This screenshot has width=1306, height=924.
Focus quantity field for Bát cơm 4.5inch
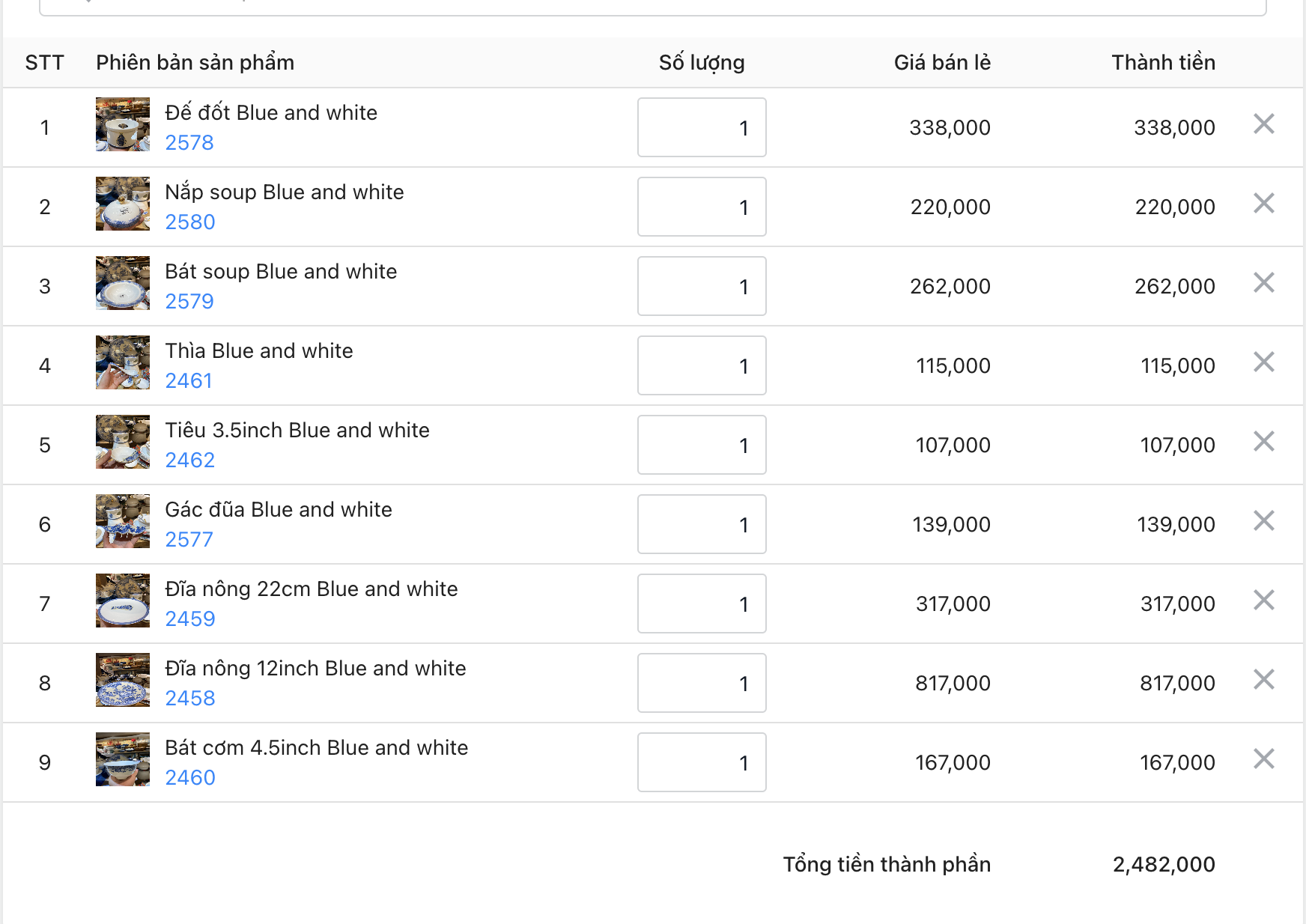pos(702,762)
